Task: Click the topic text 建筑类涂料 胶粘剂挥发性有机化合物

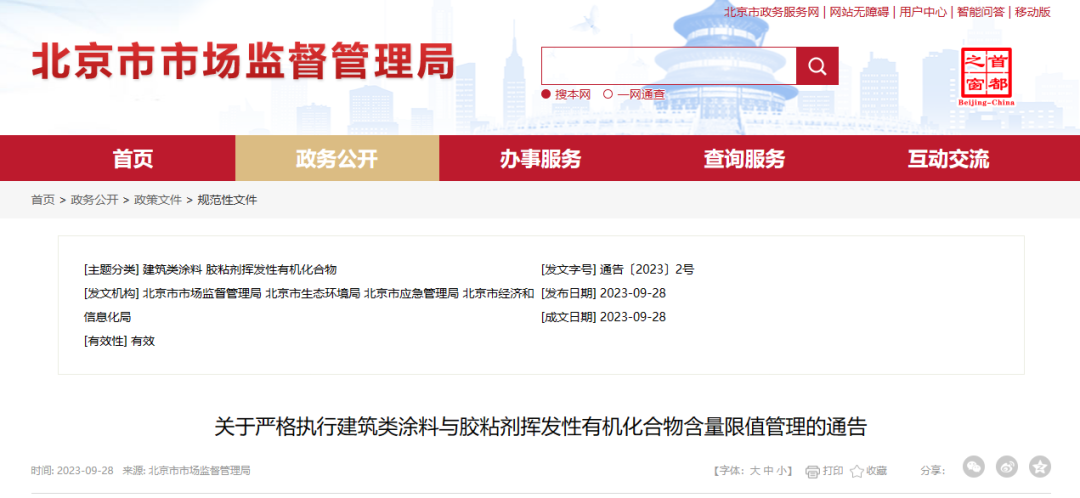Action: tap(240, 269)
